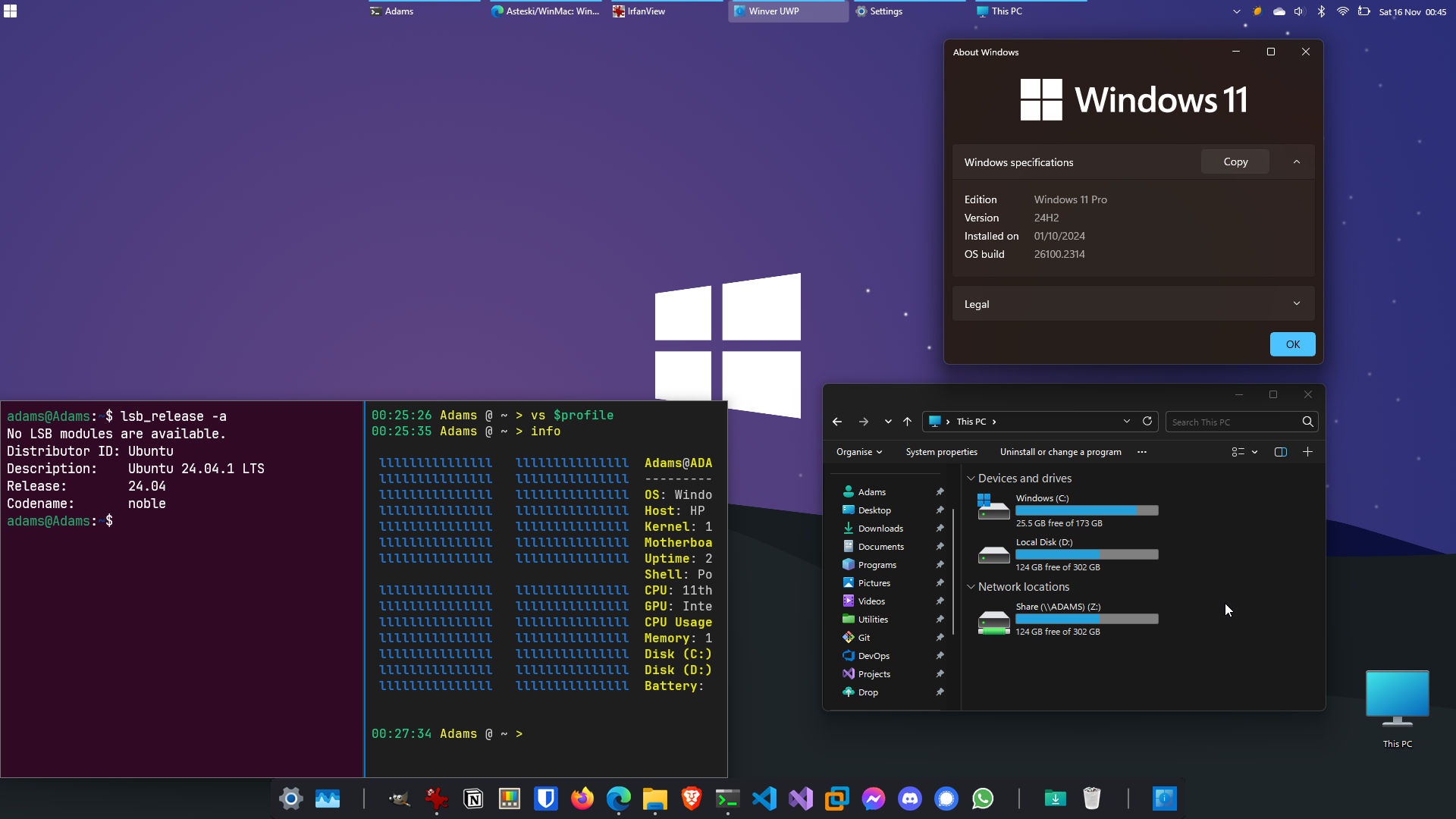Select the This PC desktop icon
Screen dimensions: 1456x819
coord(1398,709)
